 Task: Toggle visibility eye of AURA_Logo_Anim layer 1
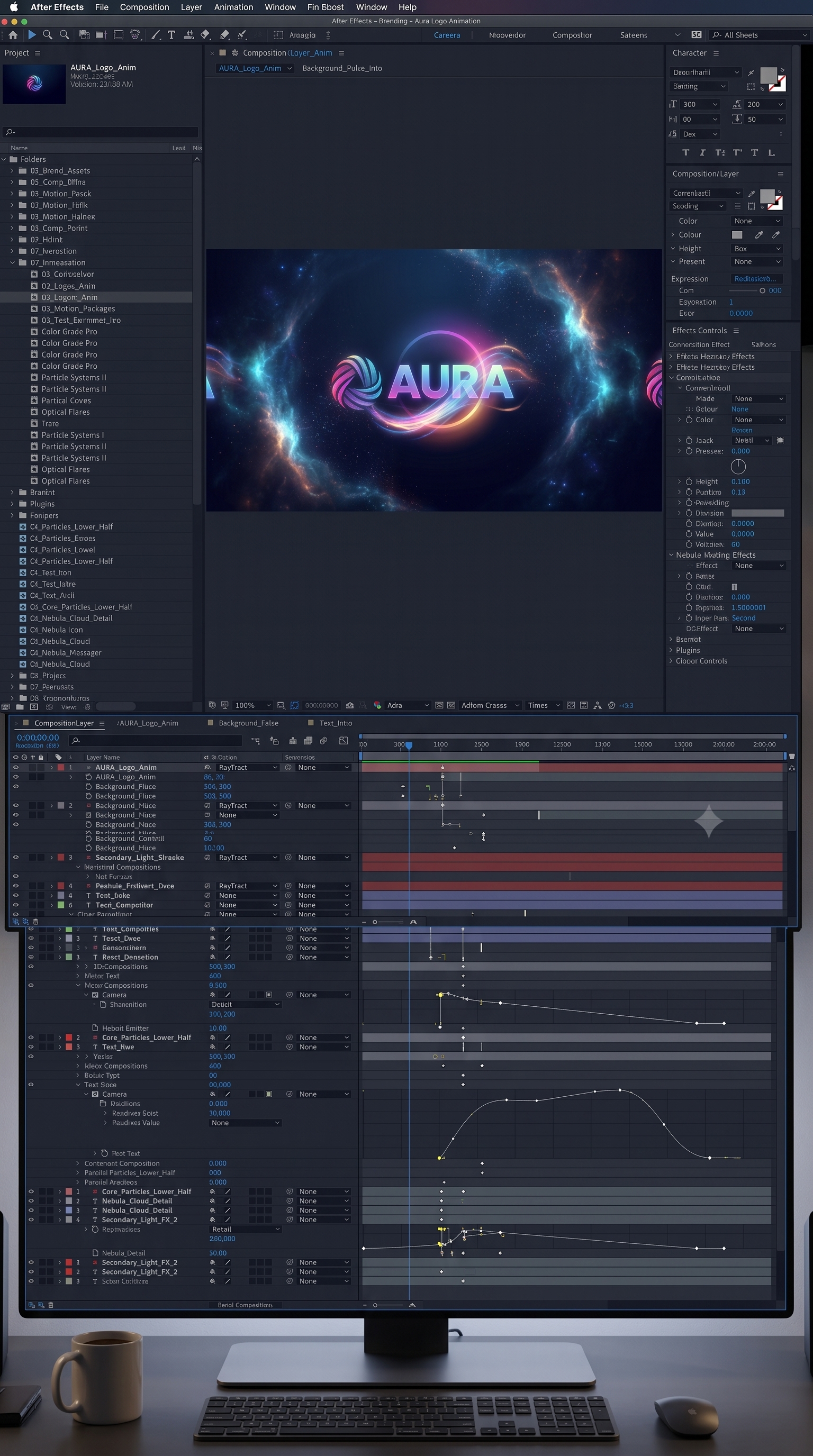pyautogui.click(x=16, y=768)
